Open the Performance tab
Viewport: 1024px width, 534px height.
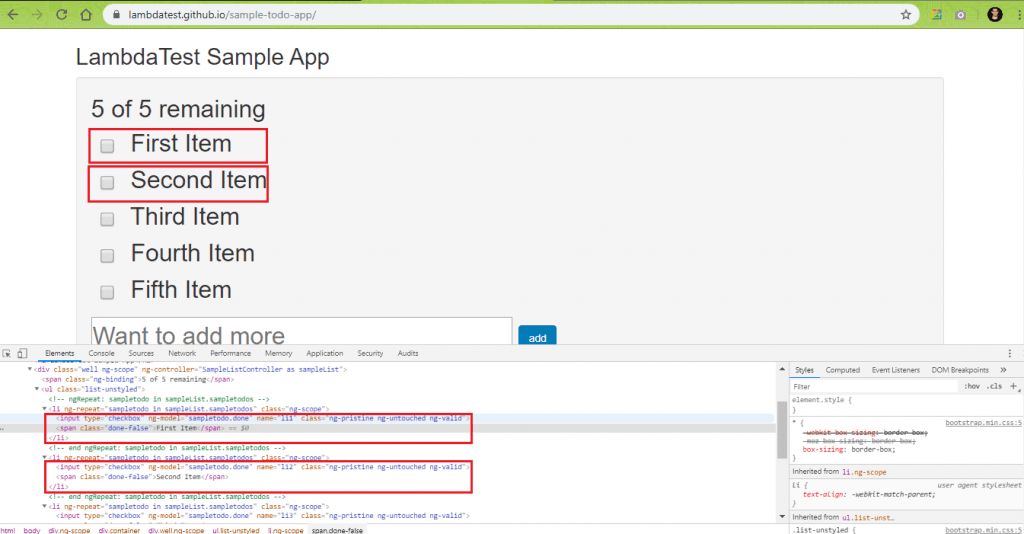tap(231, 353)
